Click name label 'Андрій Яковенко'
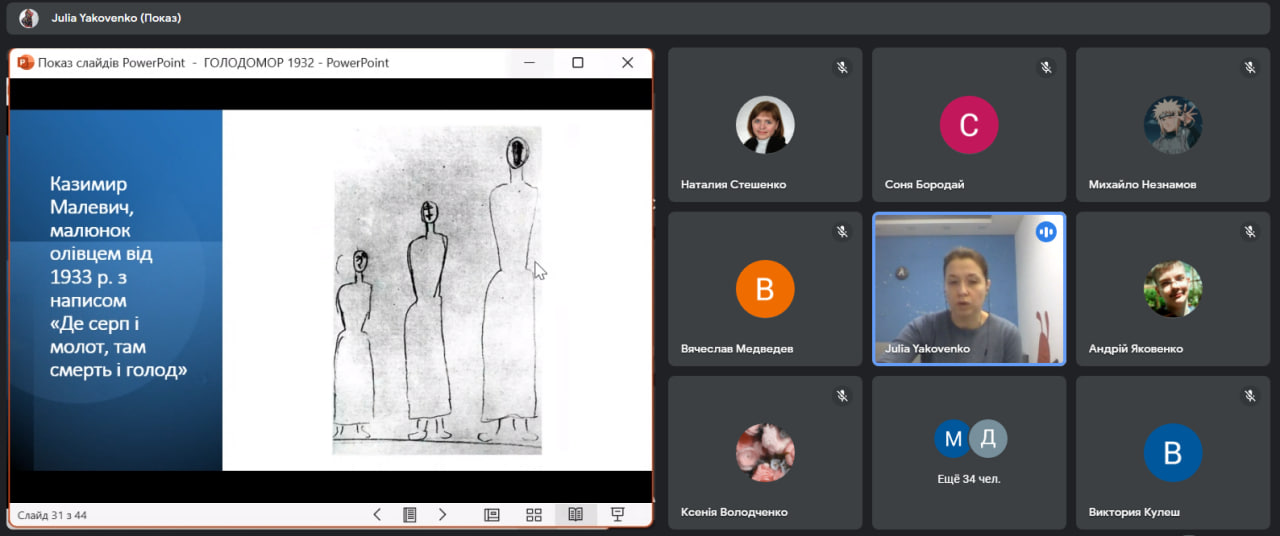 [x=1135, y=349]
